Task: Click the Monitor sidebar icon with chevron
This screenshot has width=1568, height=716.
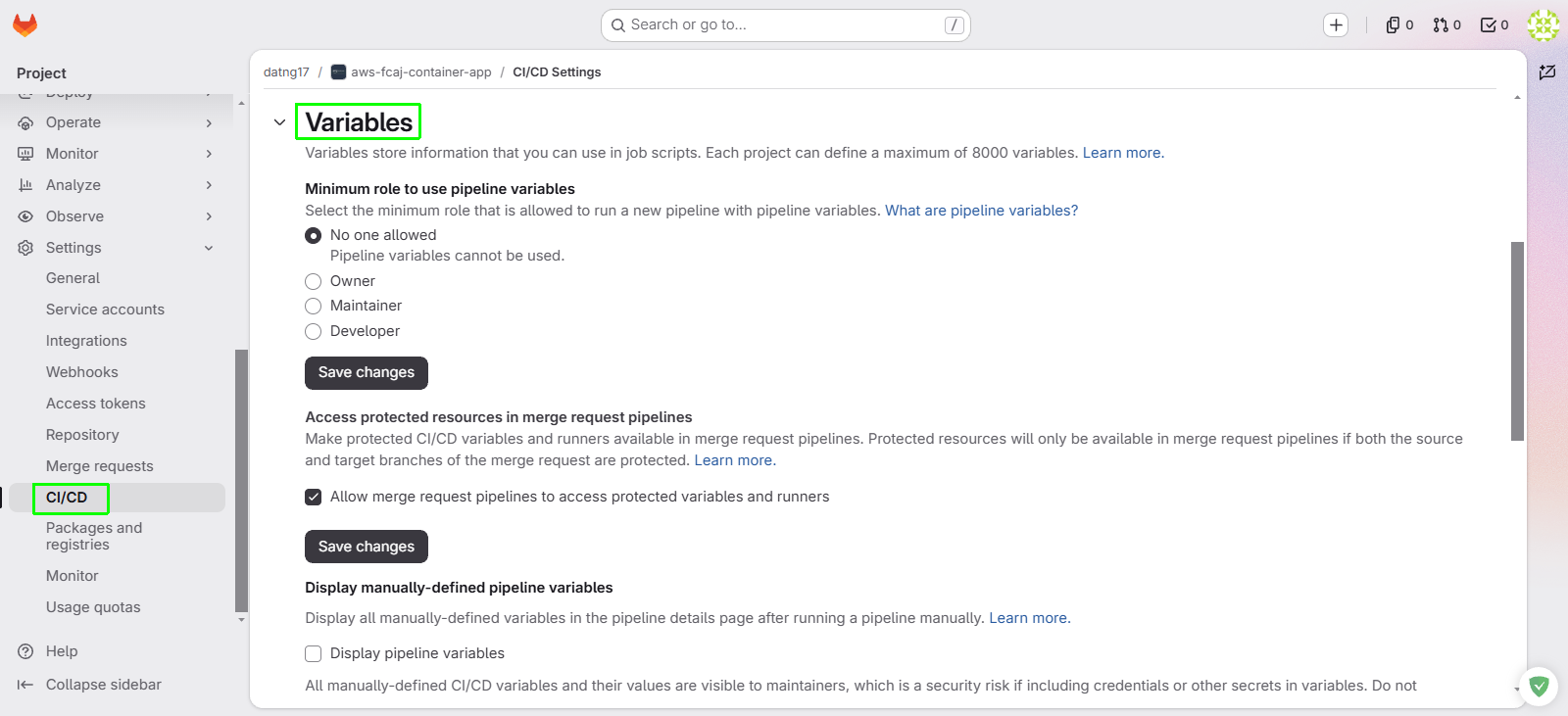Action: point(25,154)
